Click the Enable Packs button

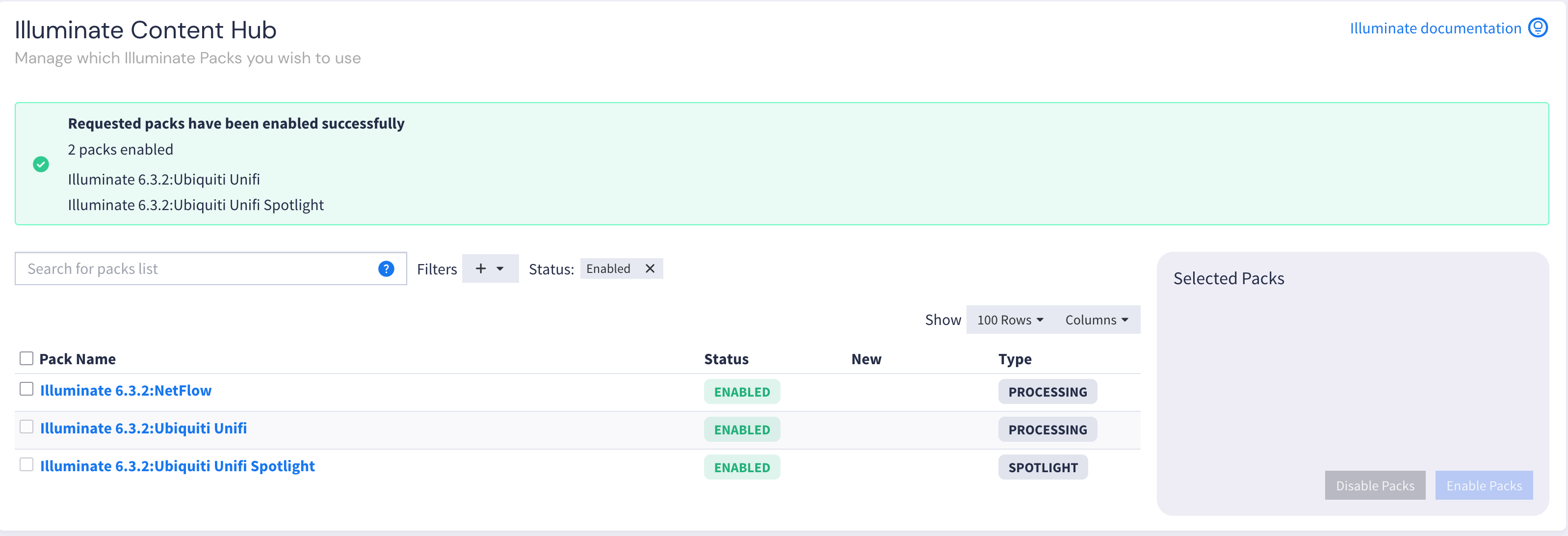click(x=1484, y=485)
